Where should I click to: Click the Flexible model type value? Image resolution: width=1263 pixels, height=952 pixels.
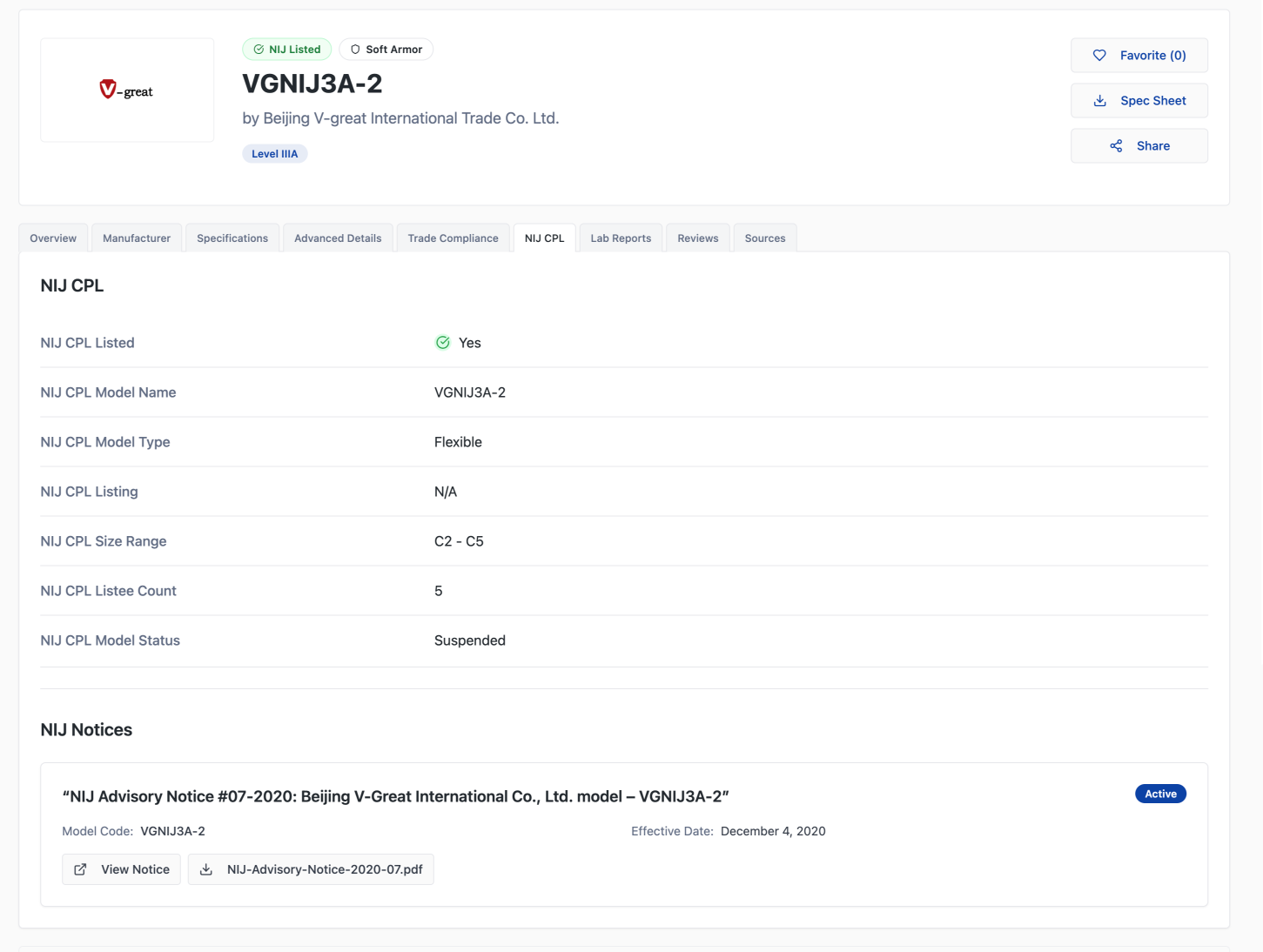click(x=458, y=442)
